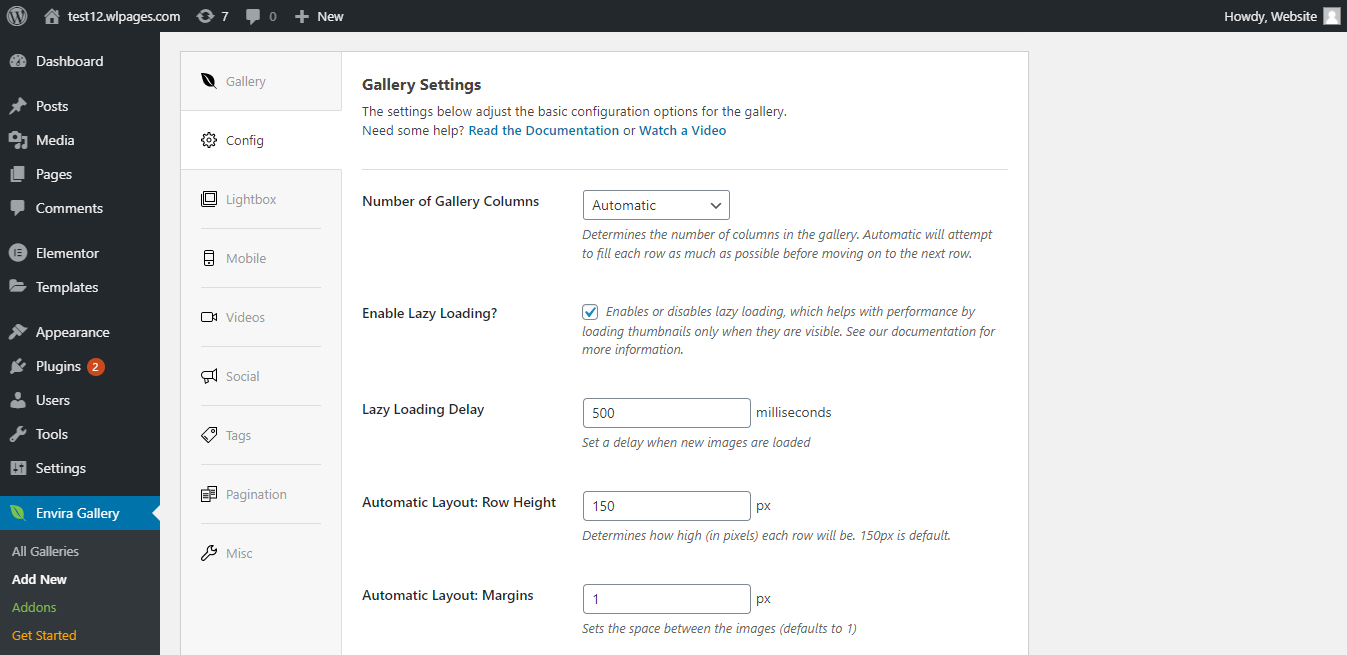The width and height of the screenshot is (1347, 655).
Task: Click the Appearance paintbrush icon
Action: click(18, 332)
